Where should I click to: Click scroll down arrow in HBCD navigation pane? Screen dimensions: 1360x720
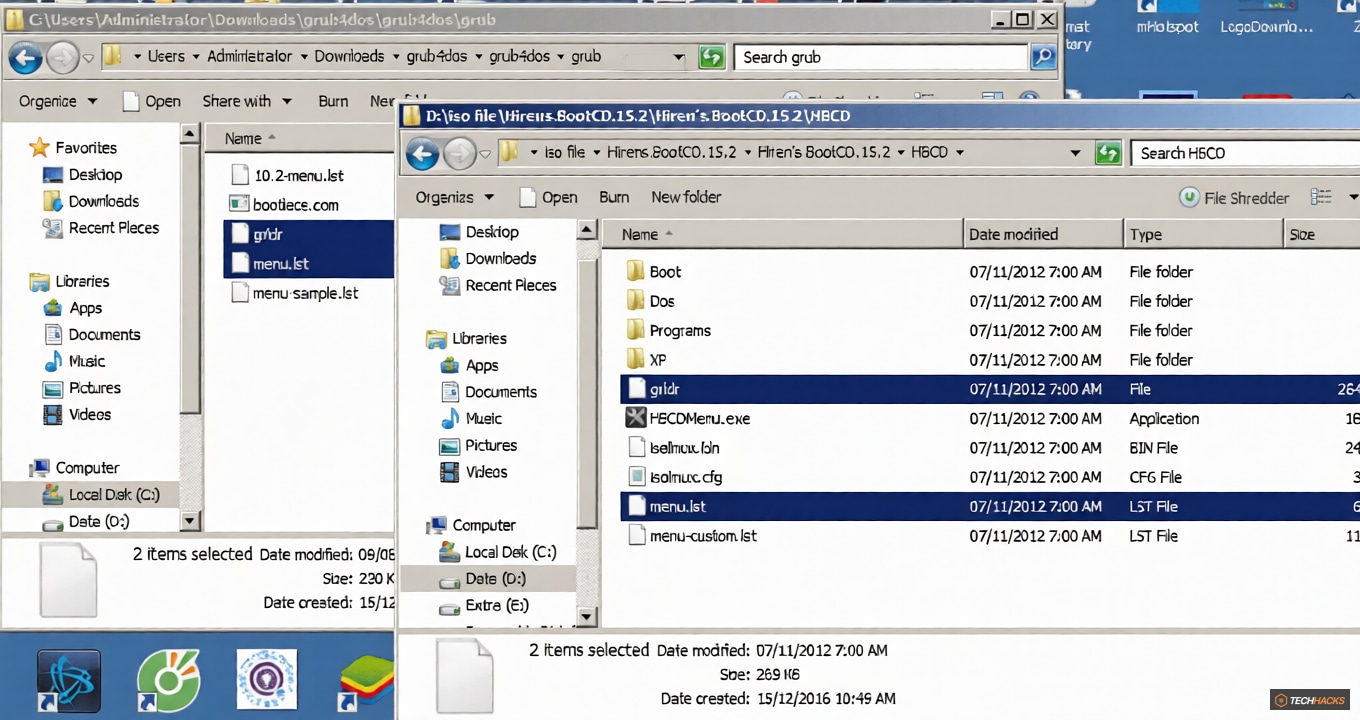[x=588, y=617]
